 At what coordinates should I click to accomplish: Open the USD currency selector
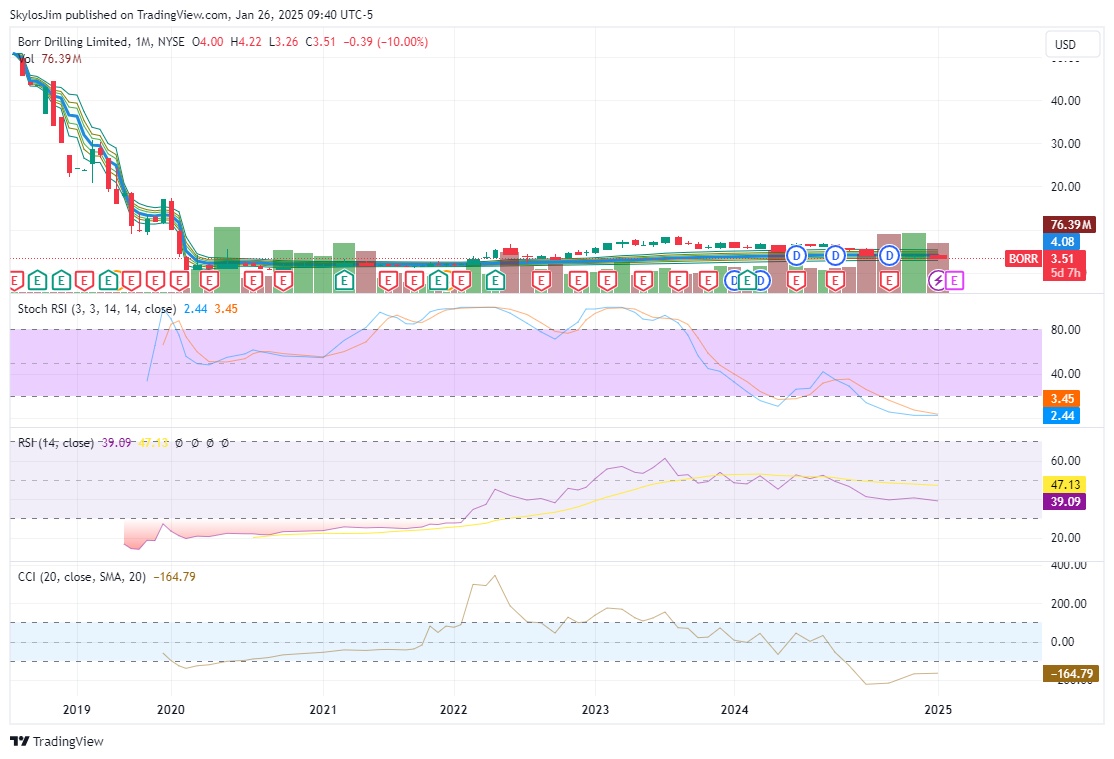1066,45
